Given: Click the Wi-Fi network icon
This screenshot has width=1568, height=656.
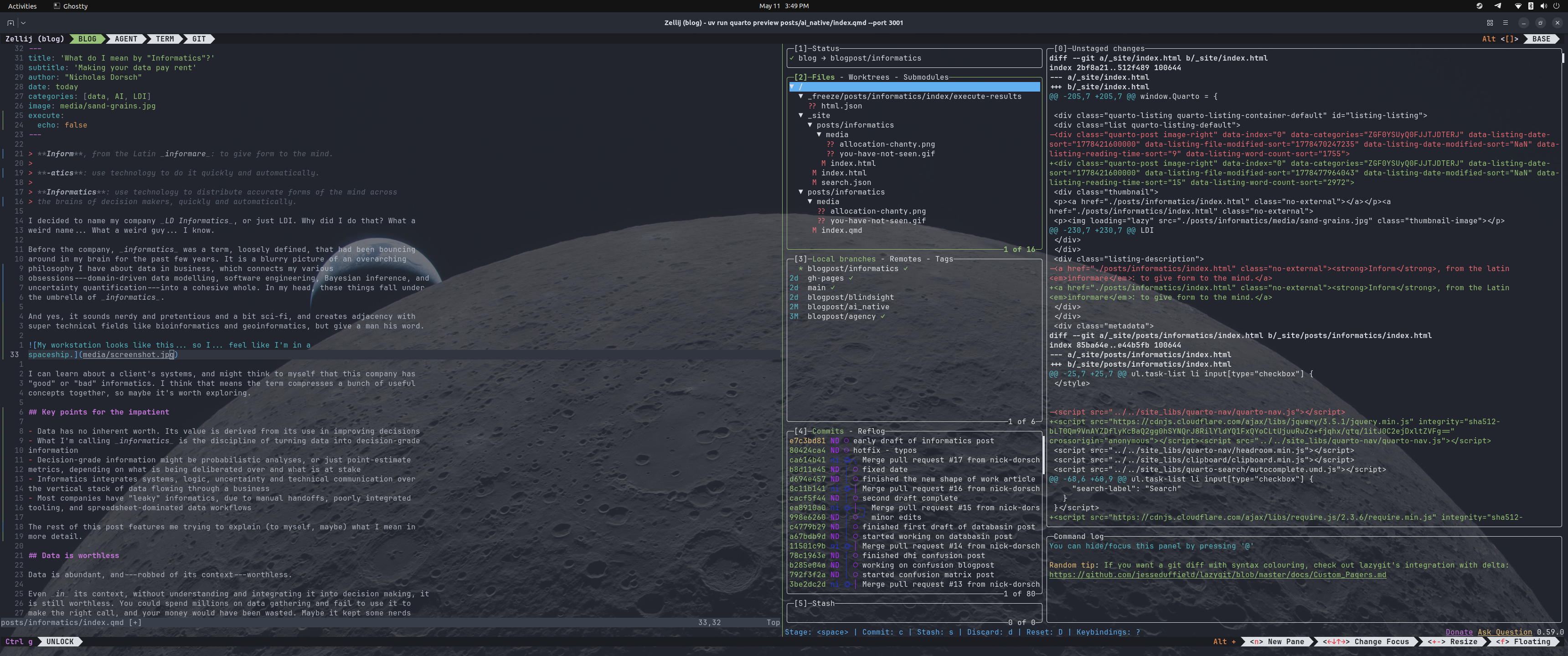Looking at the screenshot, I should pyautogui.click(x=1518, y=6).
